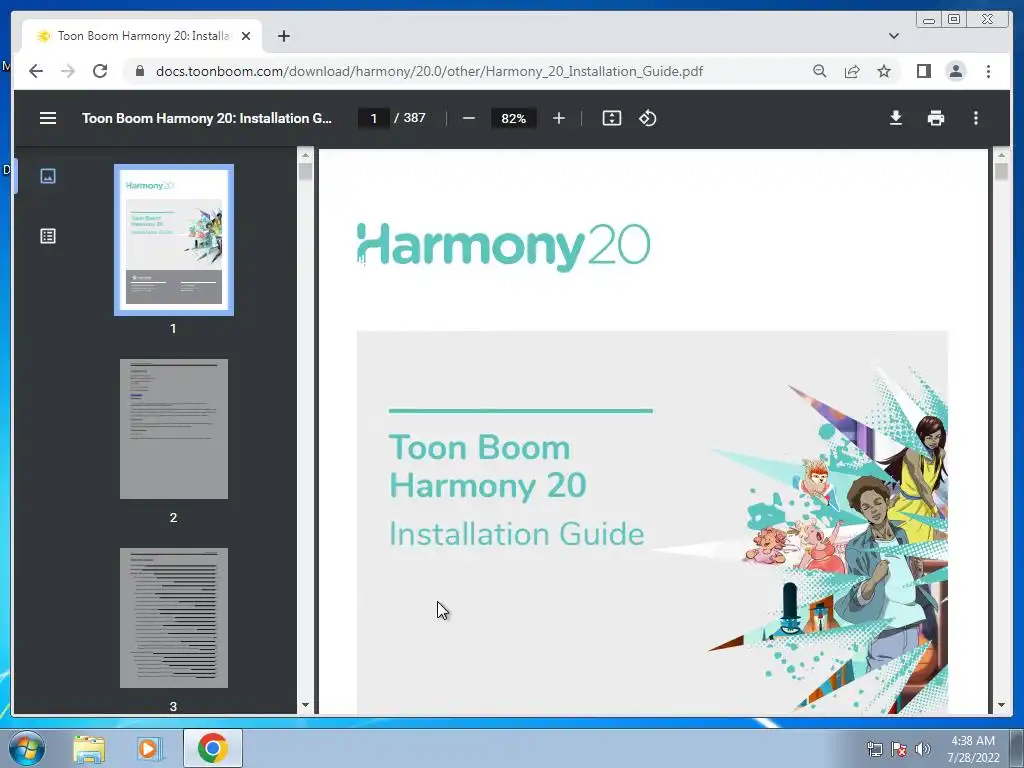1024x768 pixels.
Task: Click the network tray icon
Action: [874, 749]
